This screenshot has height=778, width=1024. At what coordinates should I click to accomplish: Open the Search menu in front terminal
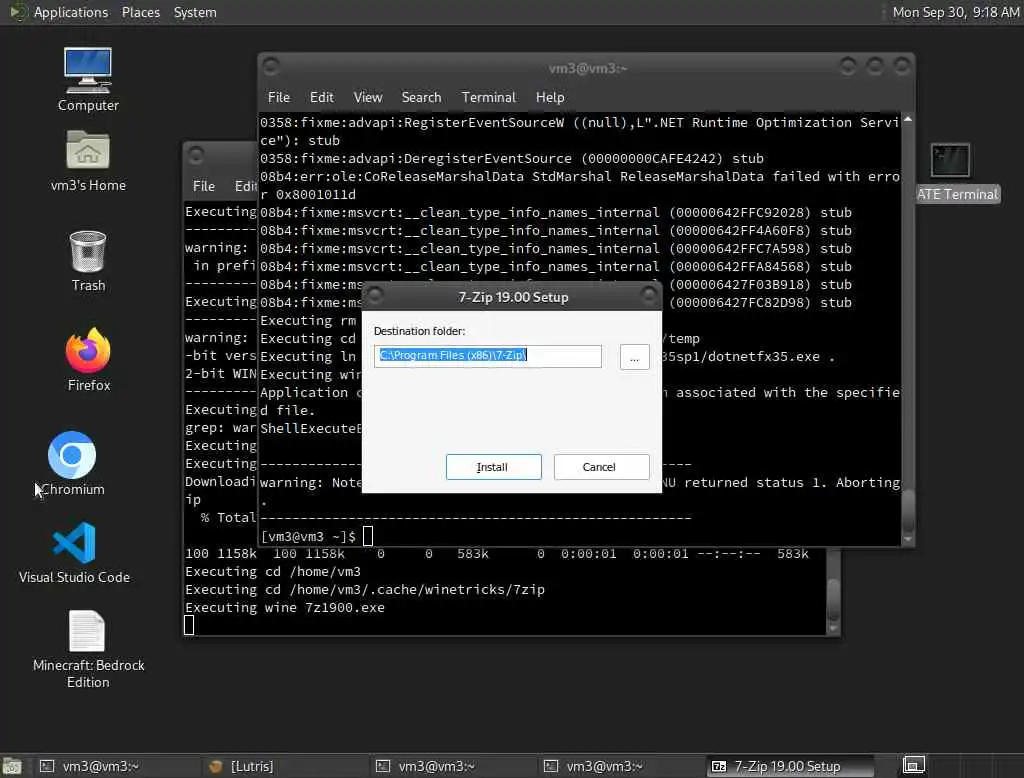point(421,97)
